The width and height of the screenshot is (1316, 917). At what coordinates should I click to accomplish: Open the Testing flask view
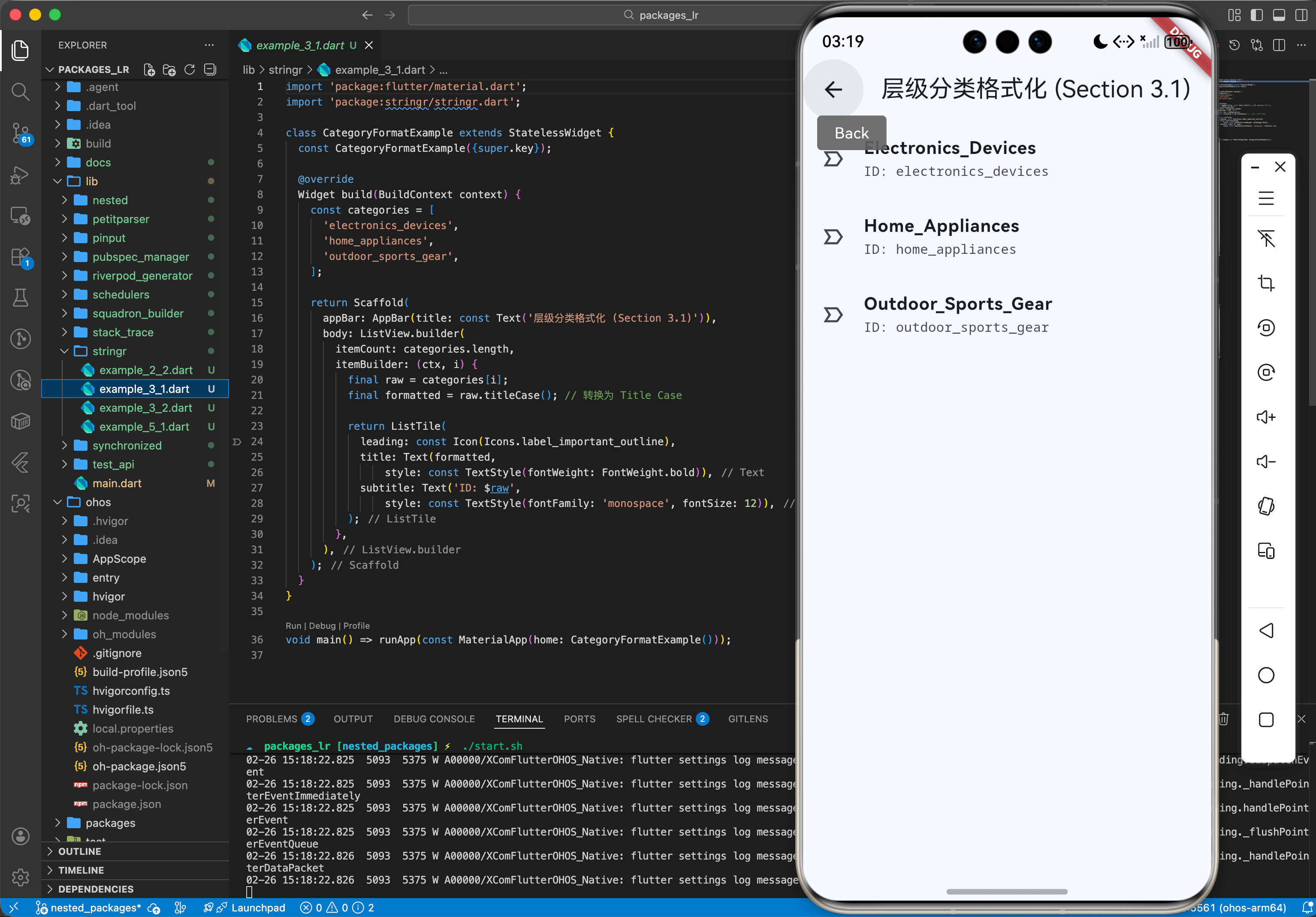tap(21, 298)
